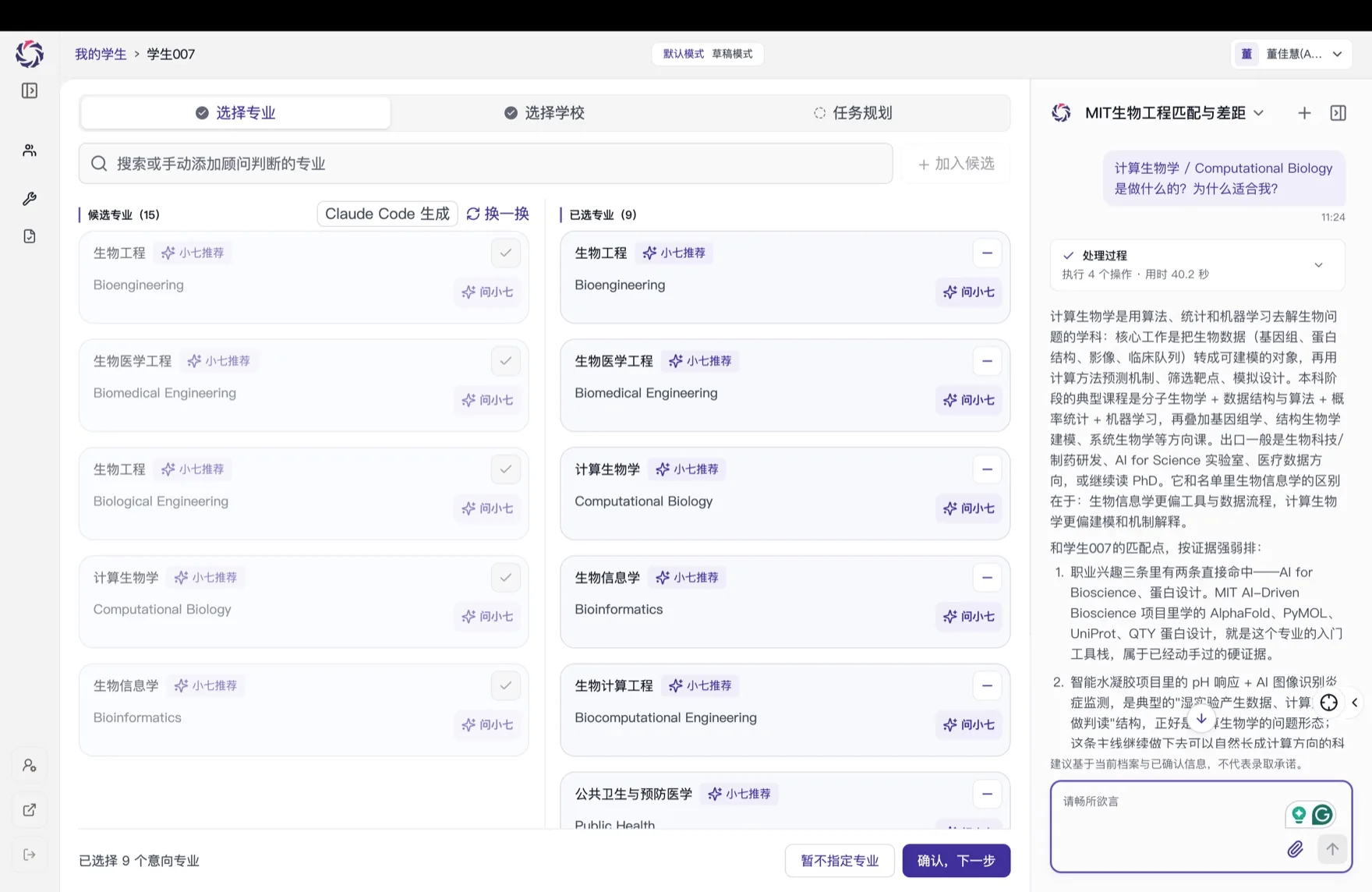Open the user account dropdown 董佳慧
This screenshot has height=892, width=1372.
coord(1291,54)
